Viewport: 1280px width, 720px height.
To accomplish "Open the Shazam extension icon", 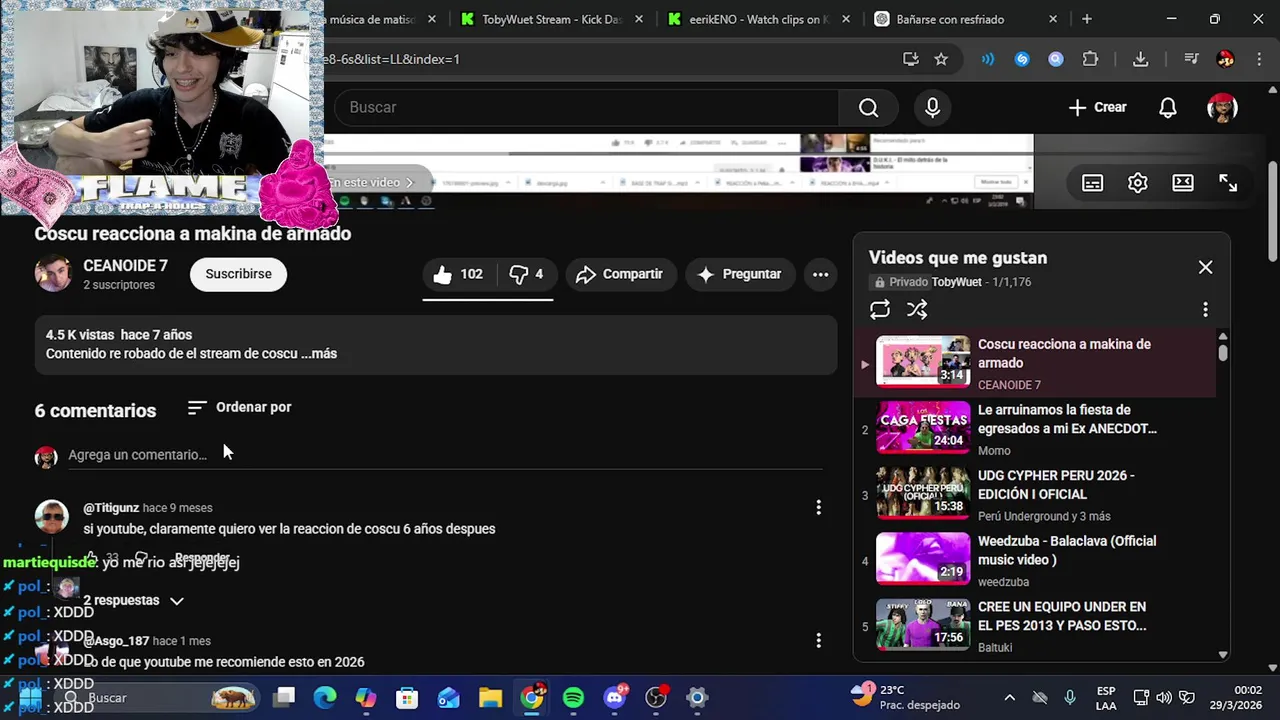I will coord(1022,59).
